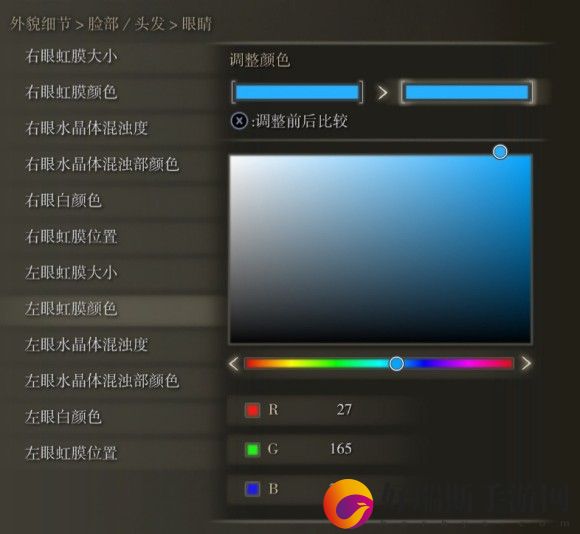
Task: Click the red R channel square icon
Action: tap(252, 410)
